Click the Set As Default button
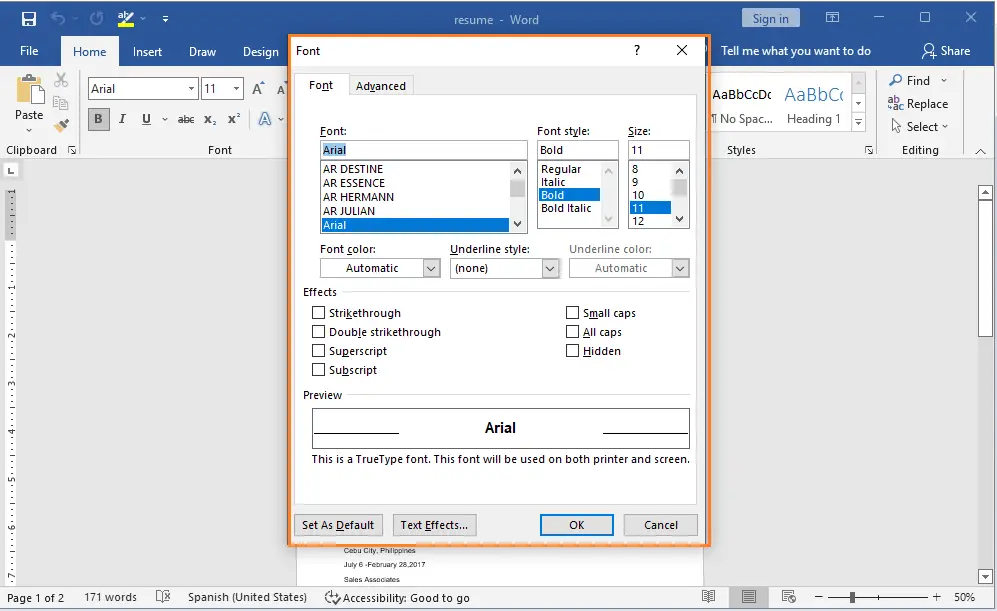This screenshot has width=997, height=611. pos(338,525)
